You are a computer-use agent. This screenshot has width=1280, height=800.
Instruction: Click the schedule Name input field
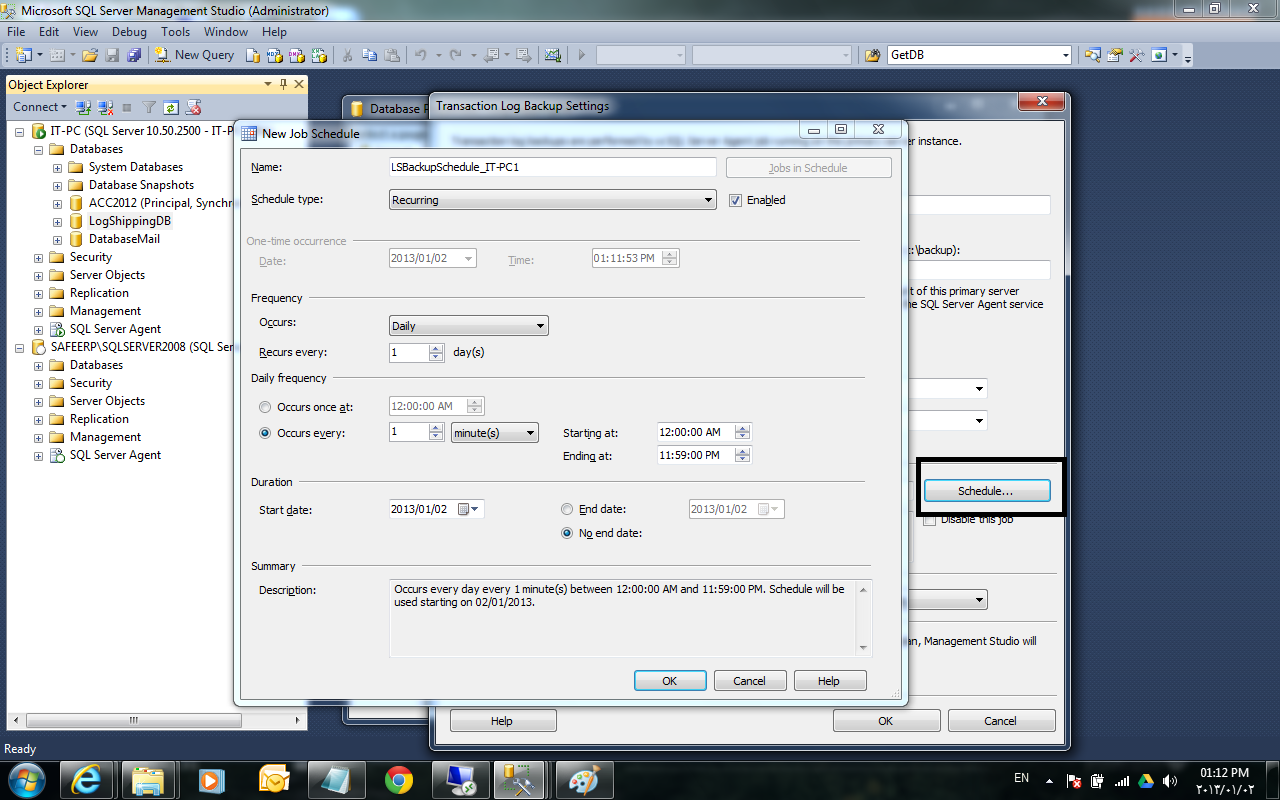[x=552, y=167]
